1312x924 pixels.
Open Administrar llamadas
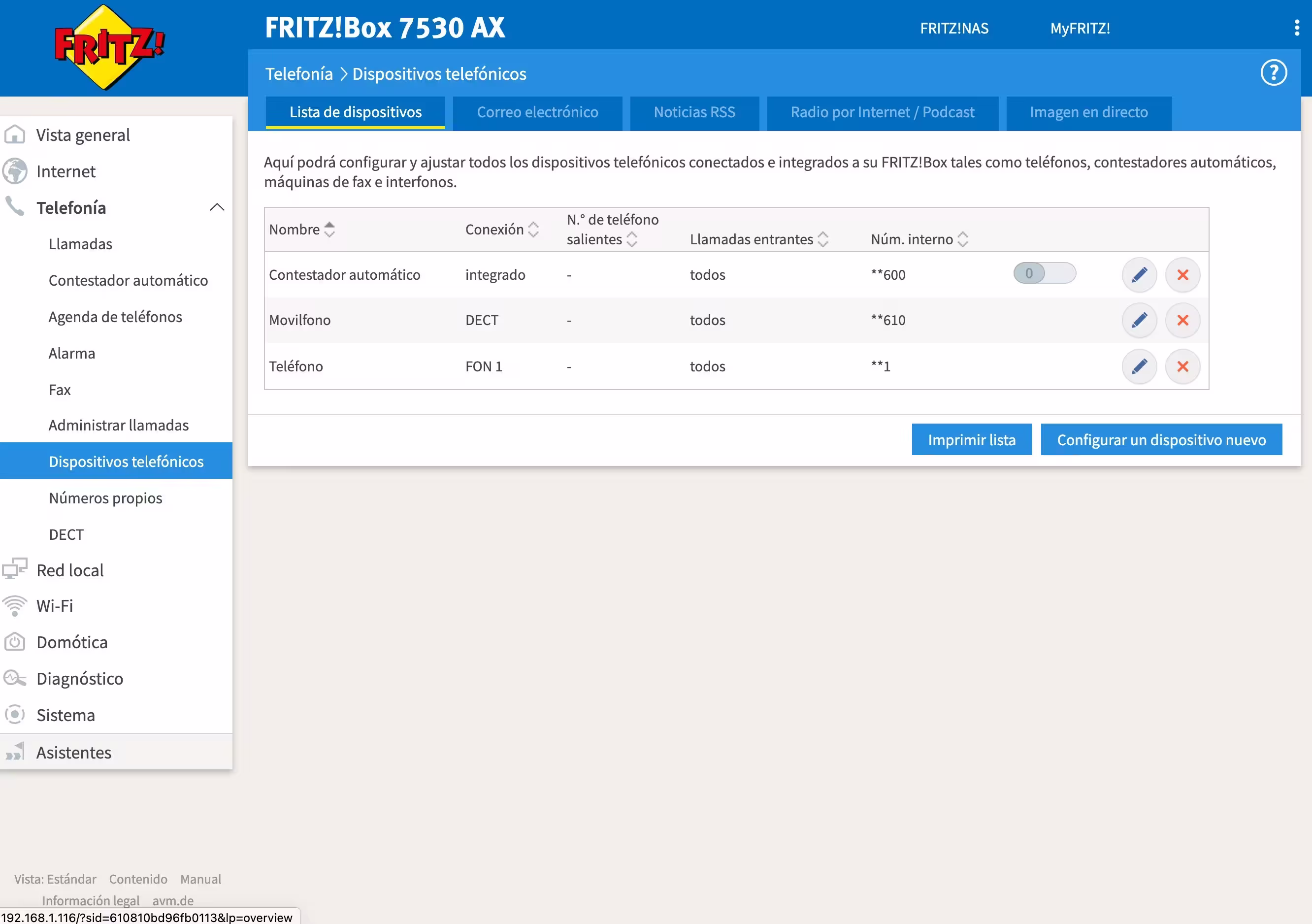point(118,425)
